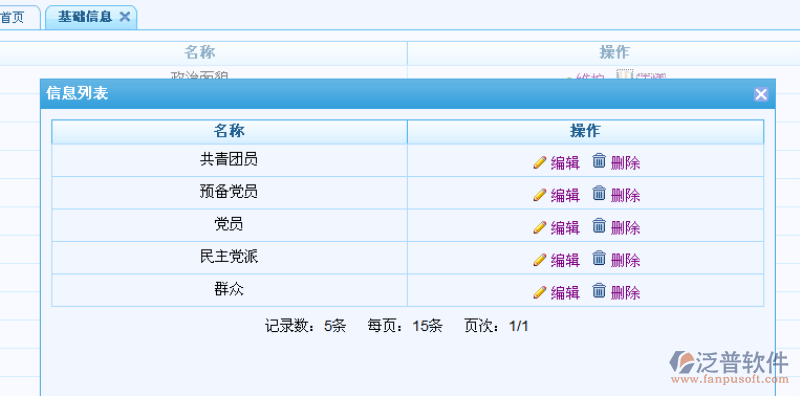This screenshot has height=396, width=800.
Task: Click trash icon in 群众 row
Action: coord(599,290)
